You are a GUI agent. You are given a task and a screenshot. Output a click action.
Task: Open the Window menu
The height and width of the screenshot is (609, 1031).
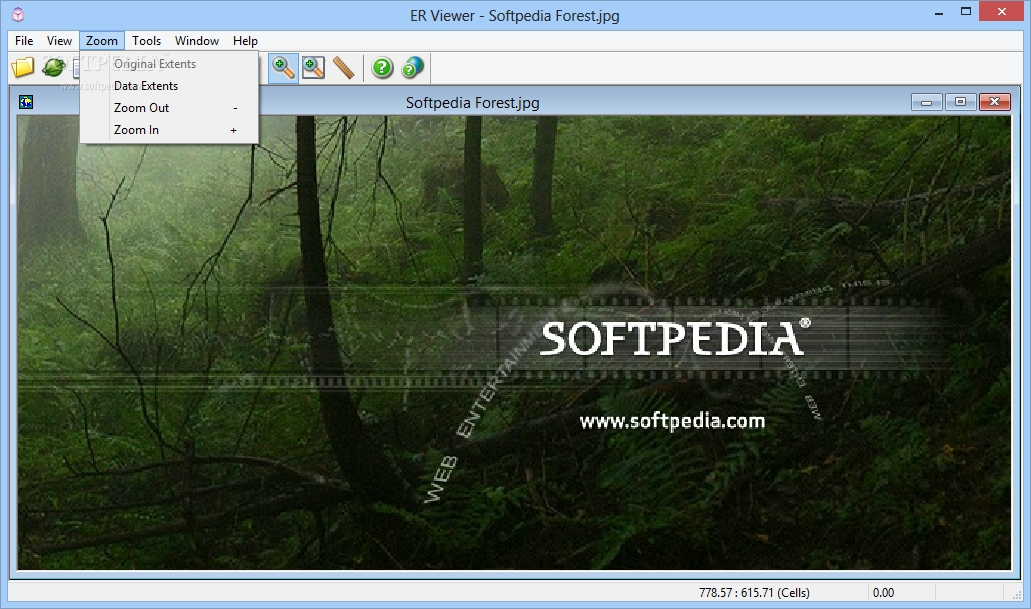click(197, 41)
